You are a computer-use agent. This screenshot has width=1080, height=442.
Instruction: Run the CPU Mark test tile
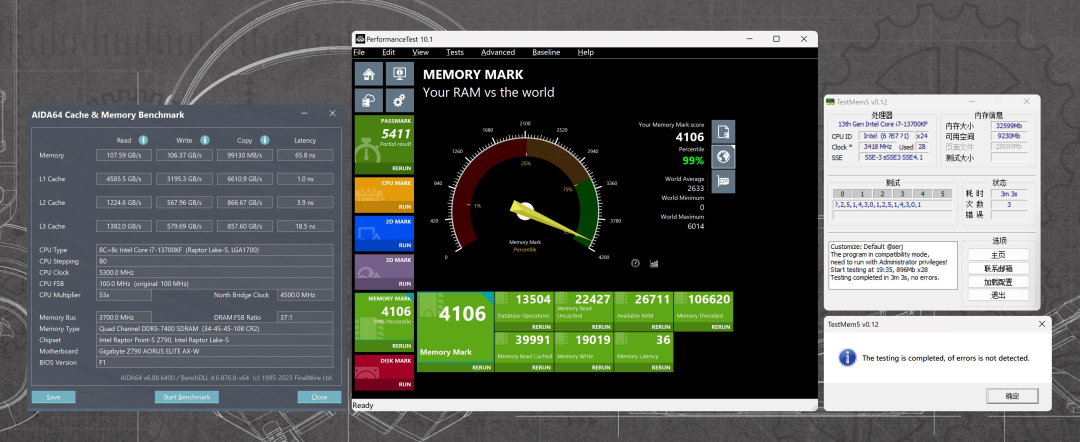click(384, 195)
